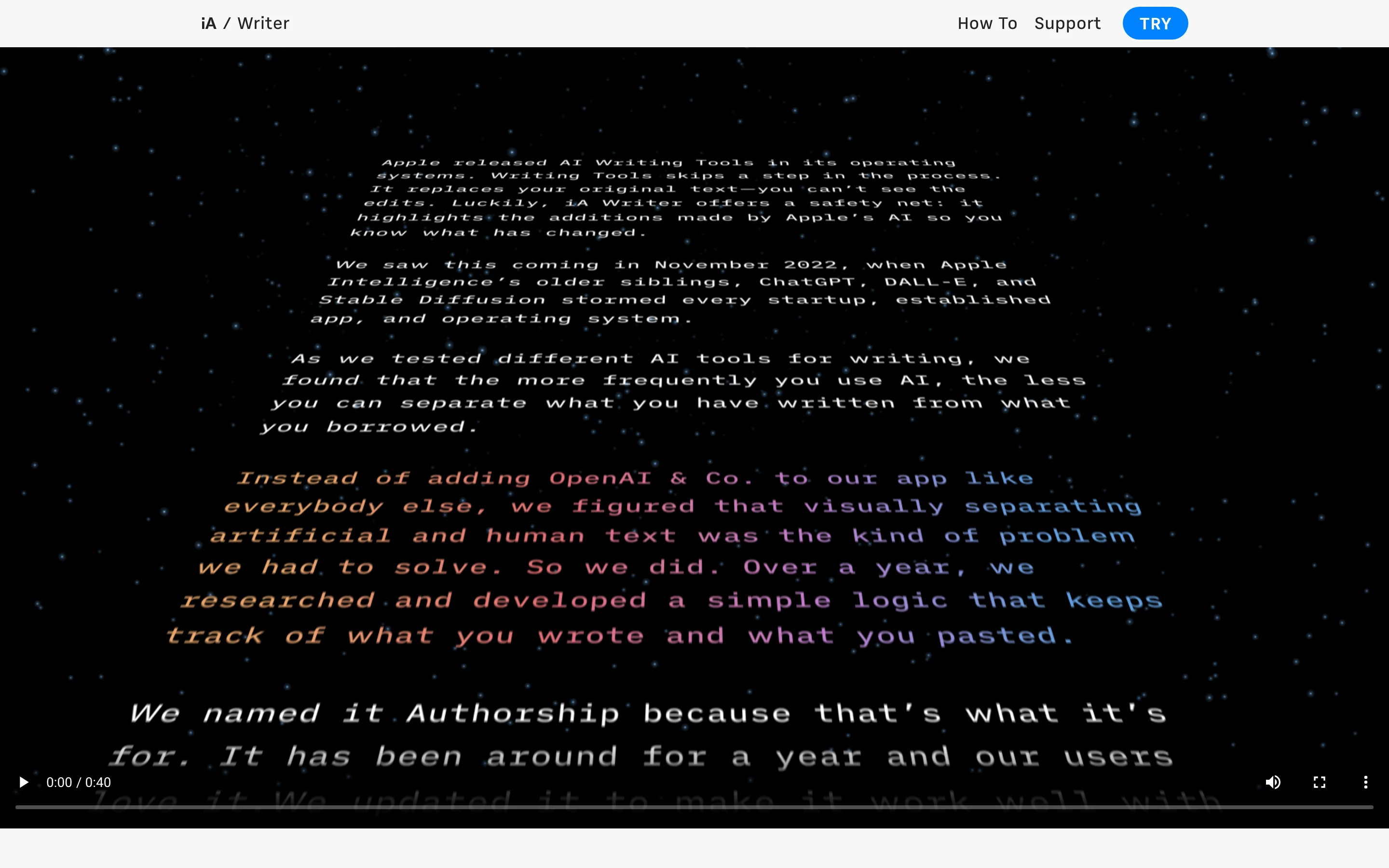The width and height of the screenshot is (1389, 868).
Task: Go to the Writer breadcrumb link
Action: coord(263,24)
